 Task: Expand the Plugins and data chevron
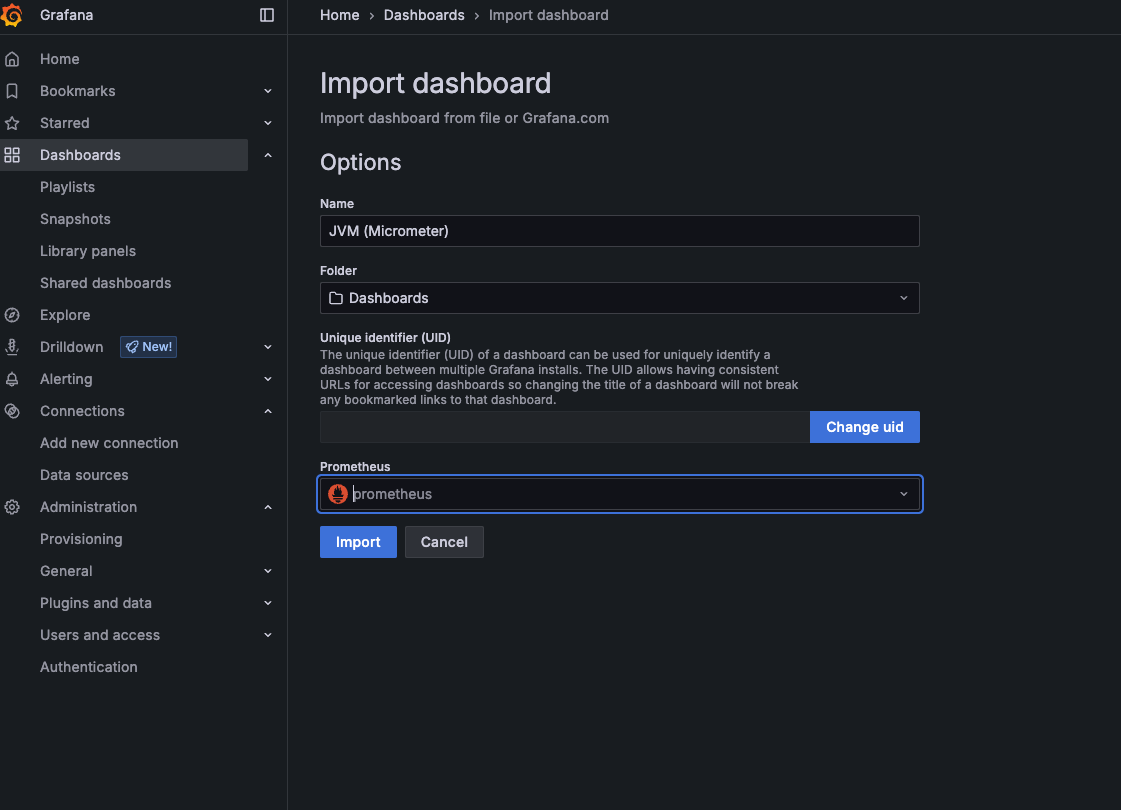tap(267, 603)
